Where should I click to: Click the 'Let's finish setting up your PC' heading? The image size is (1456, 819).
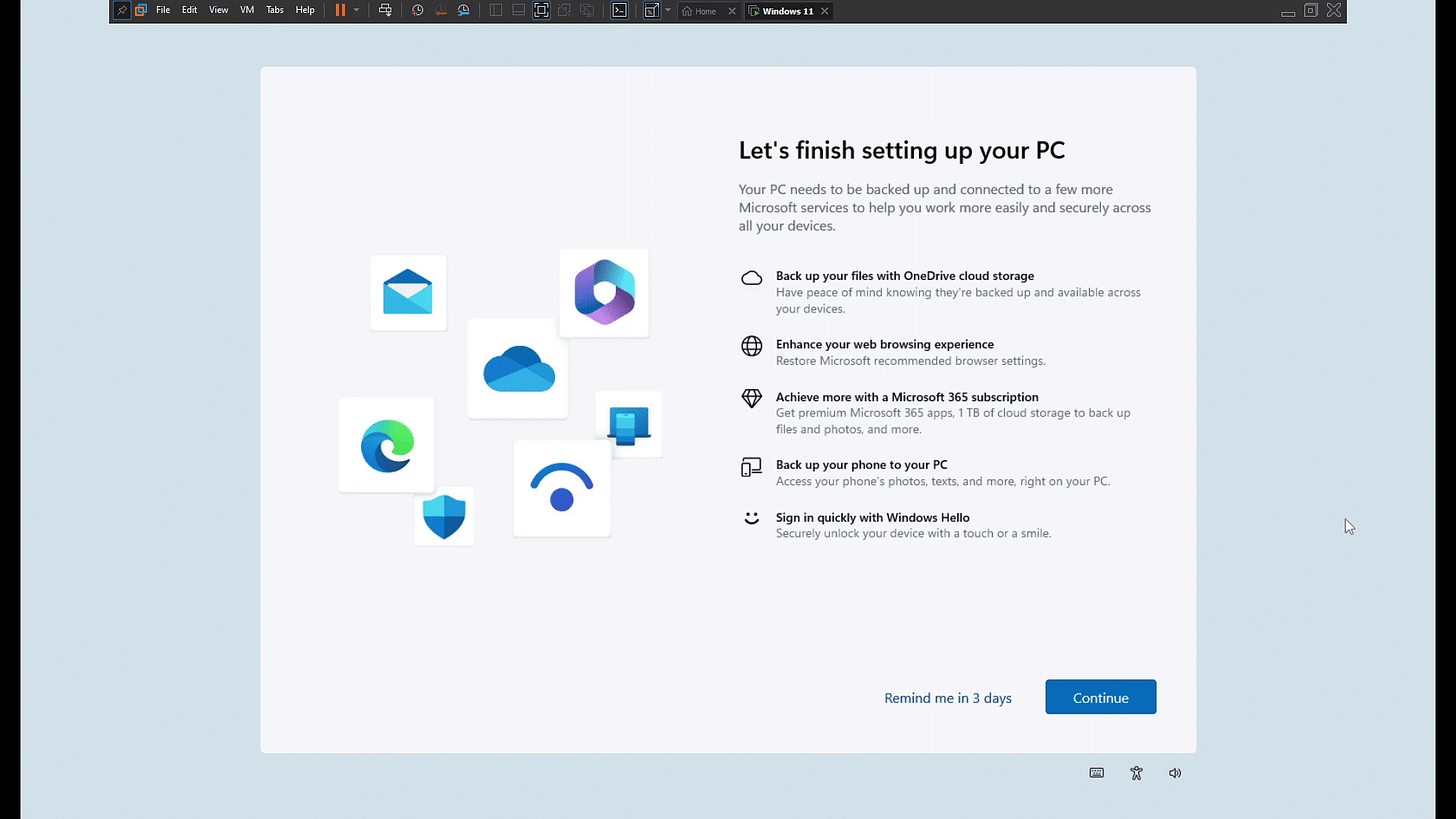(x=902, y=150)
